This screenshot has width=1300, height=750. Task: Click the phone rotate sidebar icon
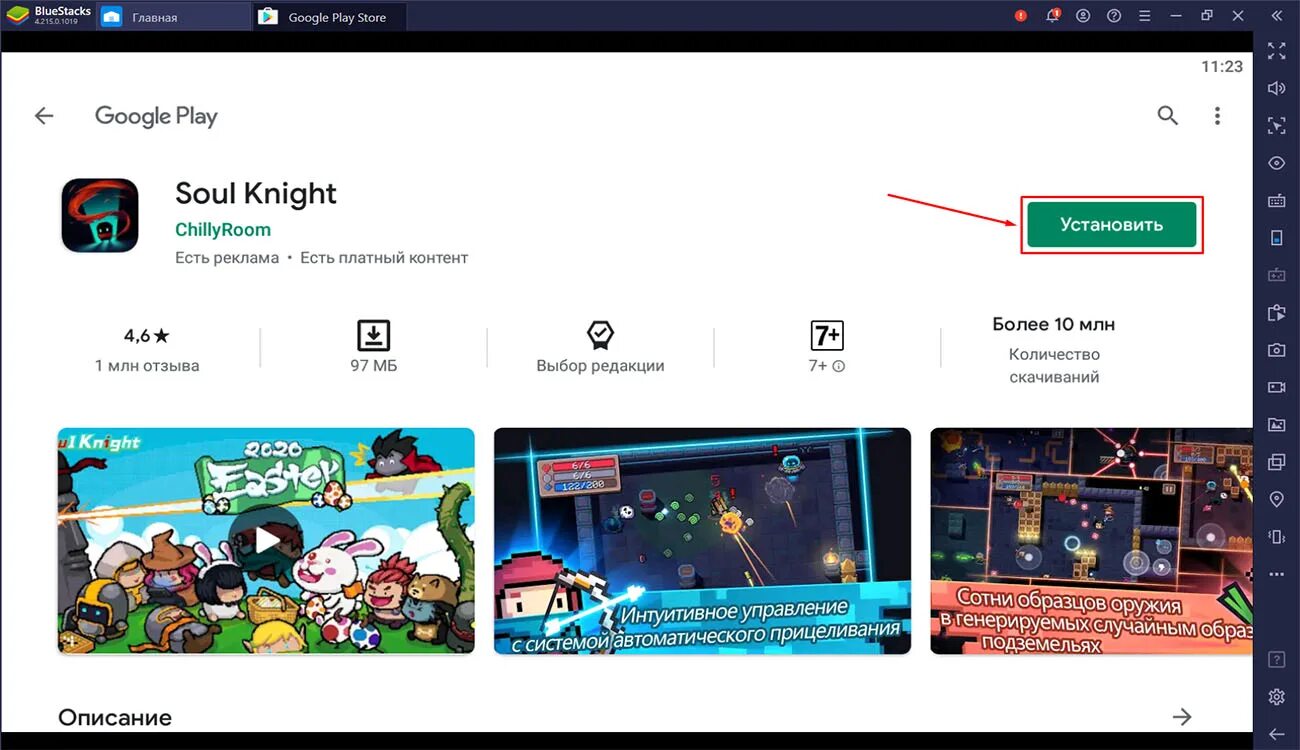[x=1276, y=238]
